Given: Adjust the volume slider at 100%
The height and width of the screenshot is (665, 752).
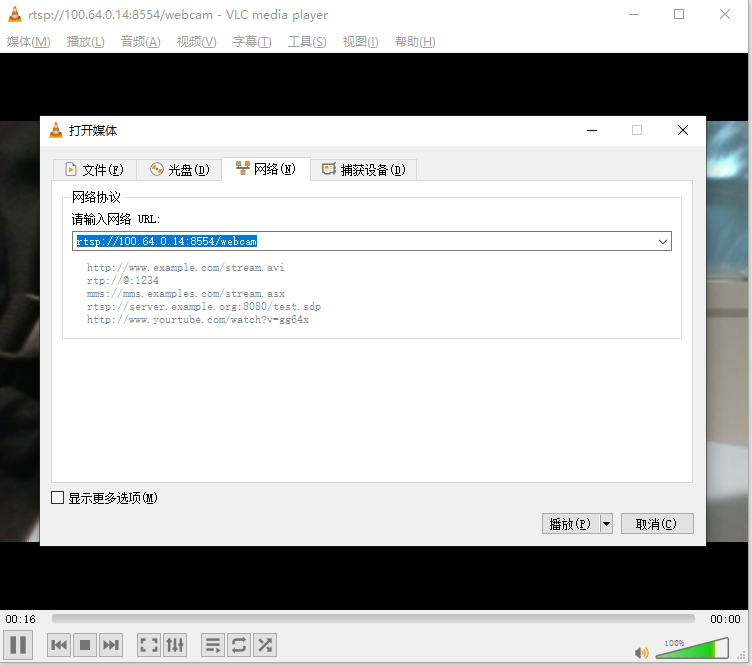Looking at the screenshot, I should tap(692, 648).
